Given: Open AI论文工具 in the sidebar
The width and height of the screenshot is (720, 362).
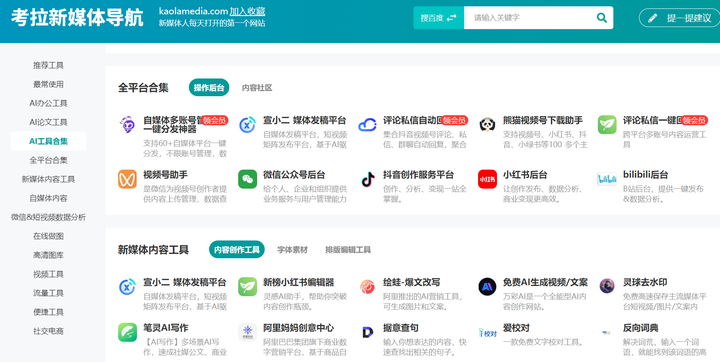Looking at the screenshot, I should tap(48, 122).
